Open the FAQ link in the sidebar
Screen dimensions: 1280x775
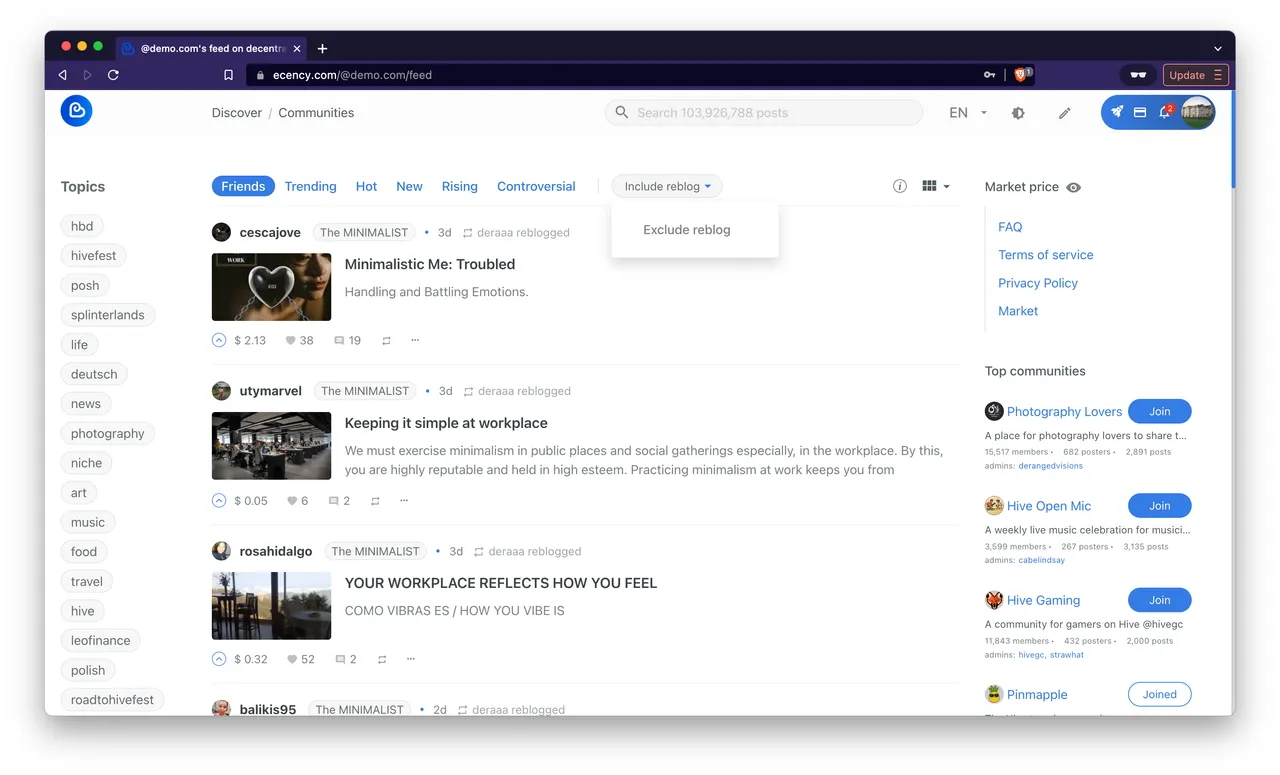1010,227
